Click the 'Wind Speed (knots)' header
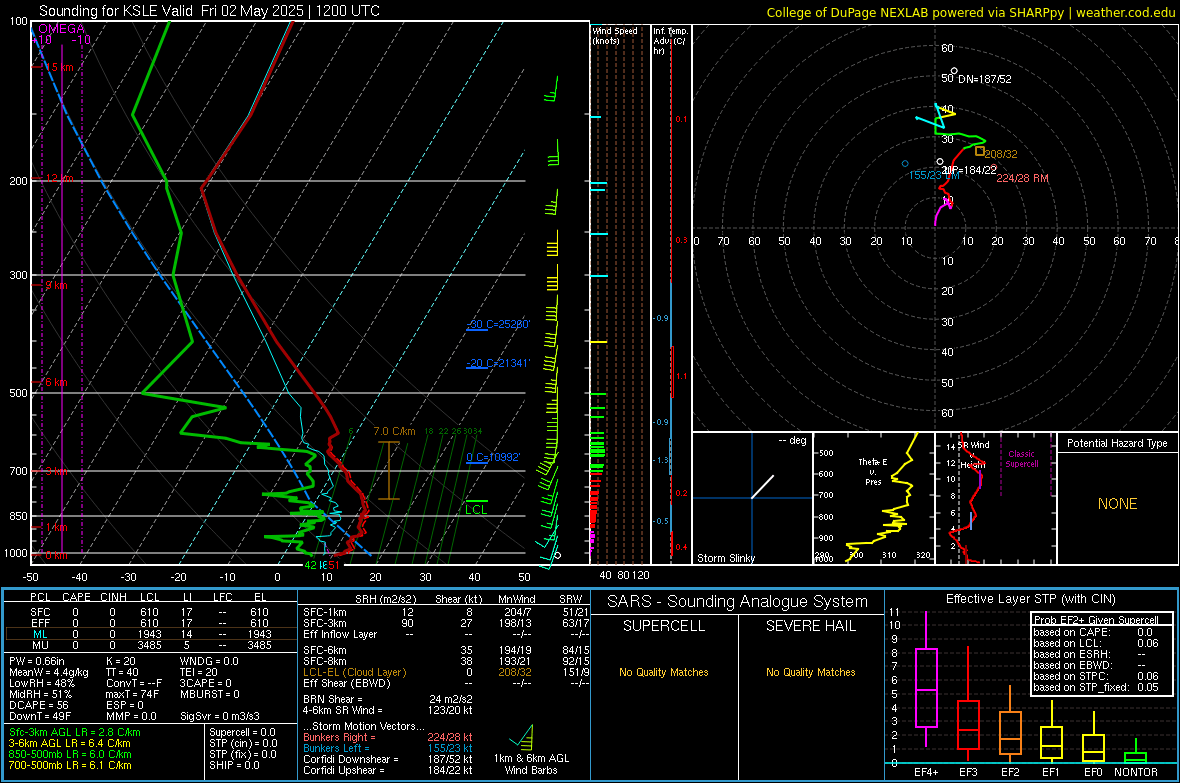The image size is (1180, 783). pyautogui.click(x=615, y=36)
